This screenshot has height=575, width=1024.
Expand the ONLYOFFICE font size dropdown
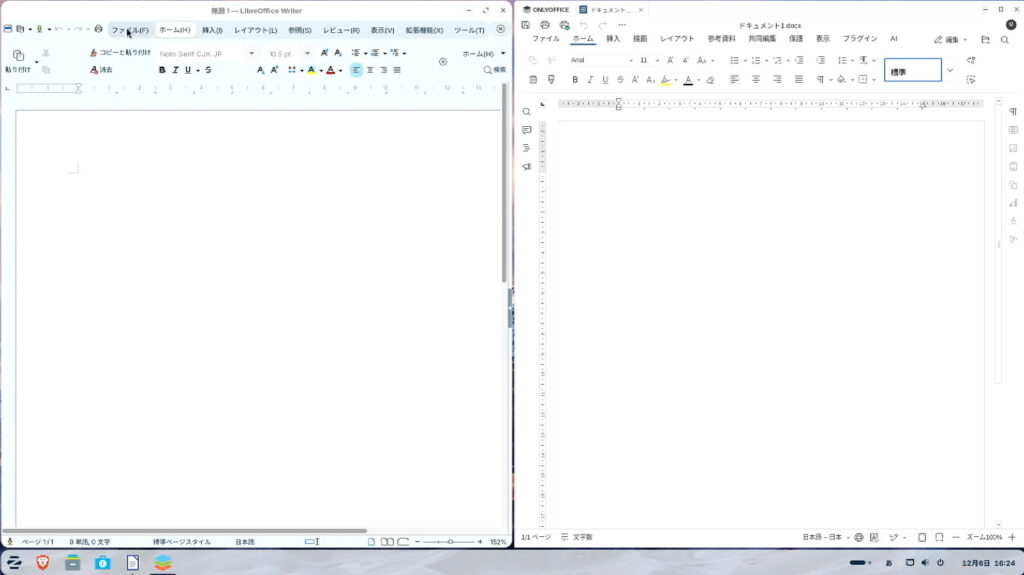(658, 60)
